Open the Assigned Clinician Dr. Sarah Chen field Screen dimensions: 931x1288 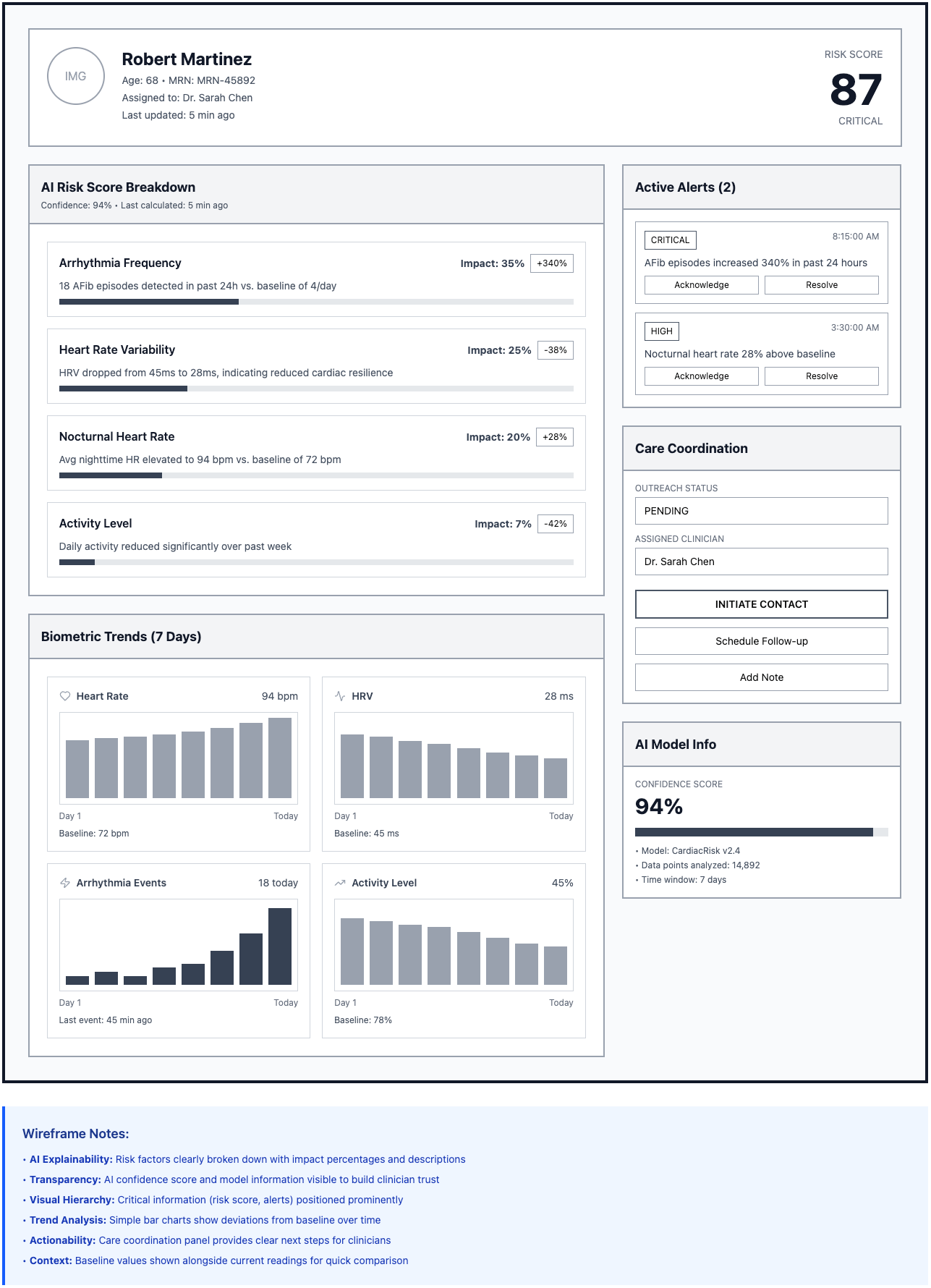pyautogui.click(x=761, y=562)
